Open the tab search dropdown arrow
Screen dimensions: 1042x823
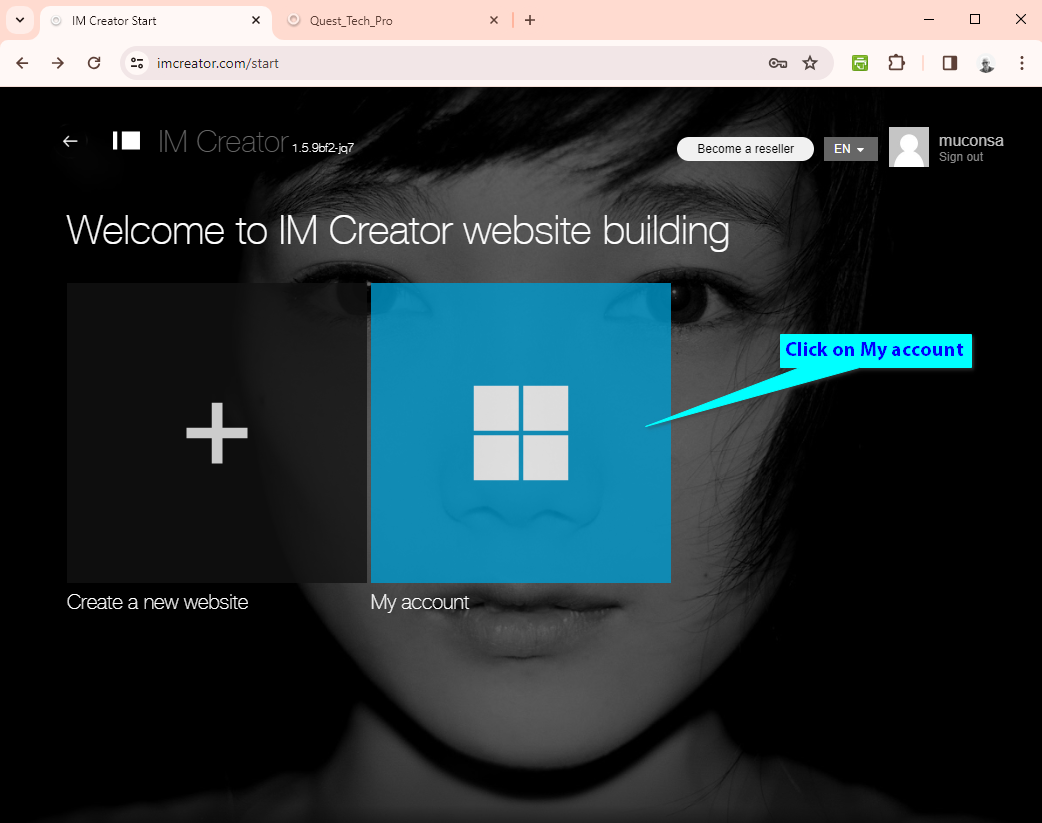(x=20, y=20)
